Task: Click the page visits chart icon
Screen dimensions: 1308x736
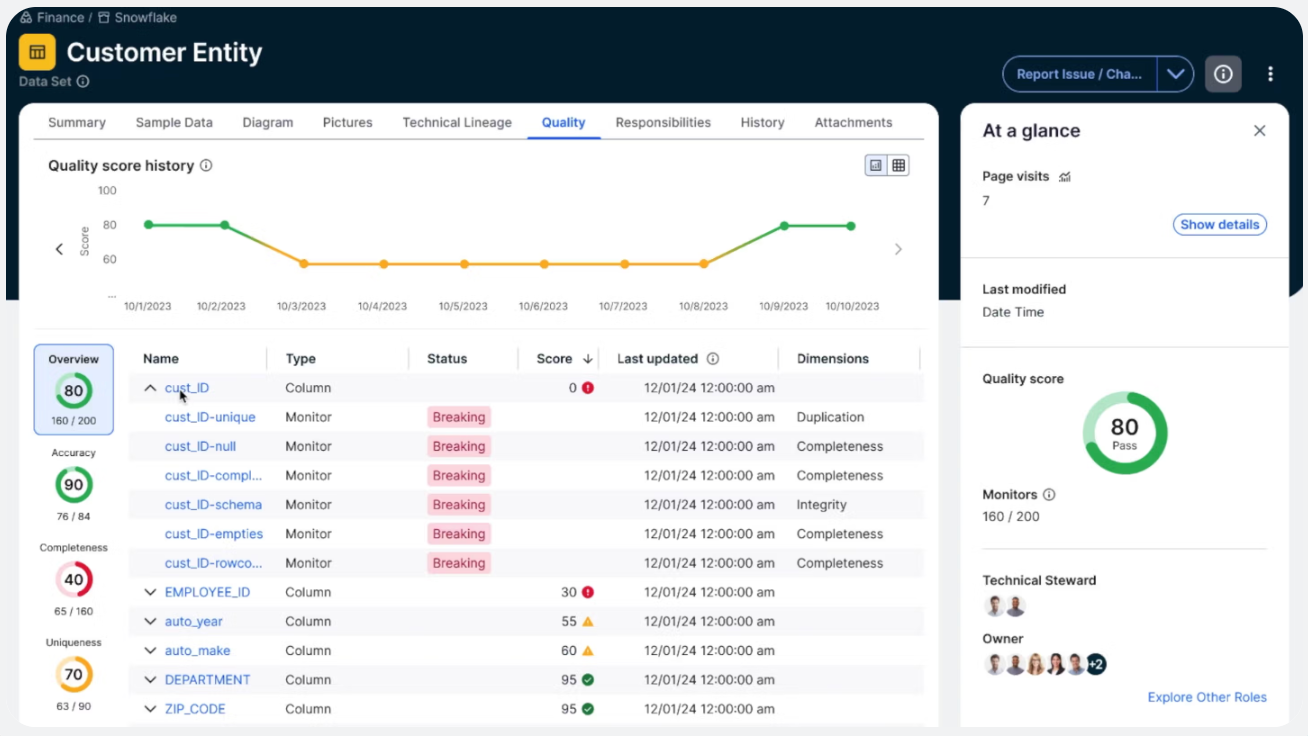Action: coord(1065,177)
